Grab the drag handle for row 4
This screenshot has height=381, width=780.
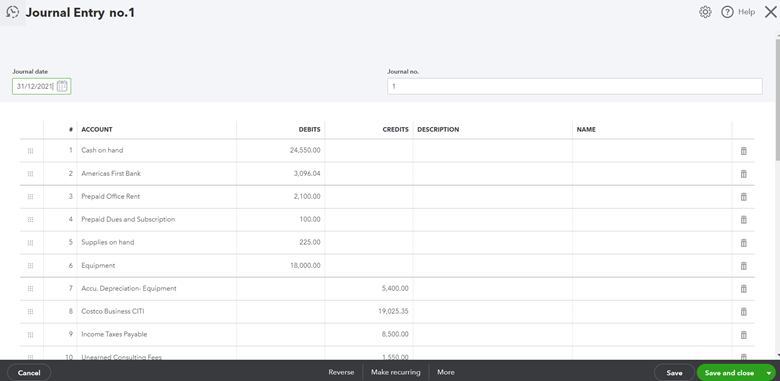coord(30,219)
